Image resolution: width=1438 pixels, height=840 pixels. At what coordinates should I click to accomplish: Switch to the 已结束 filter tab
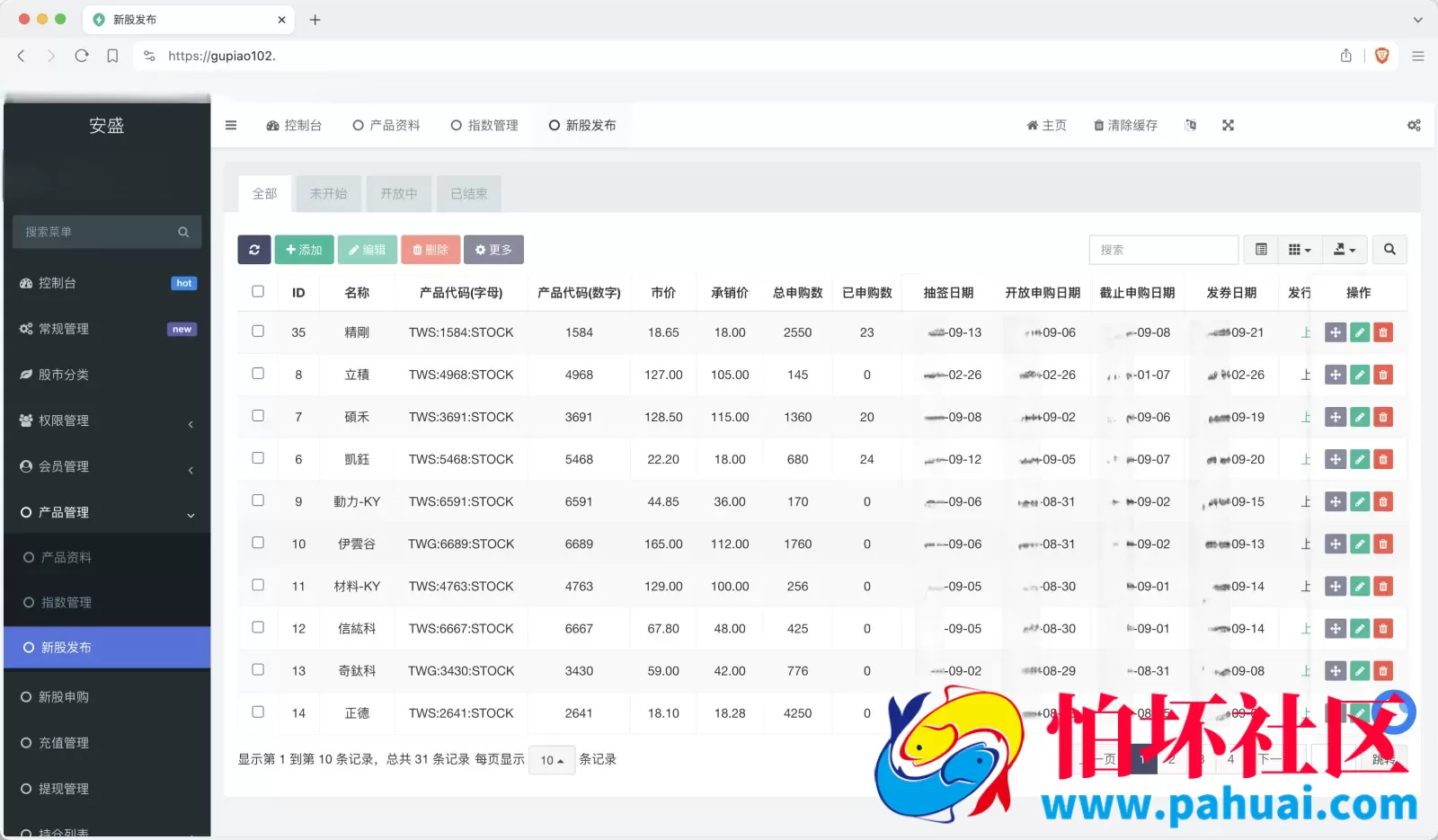point(468,194)
